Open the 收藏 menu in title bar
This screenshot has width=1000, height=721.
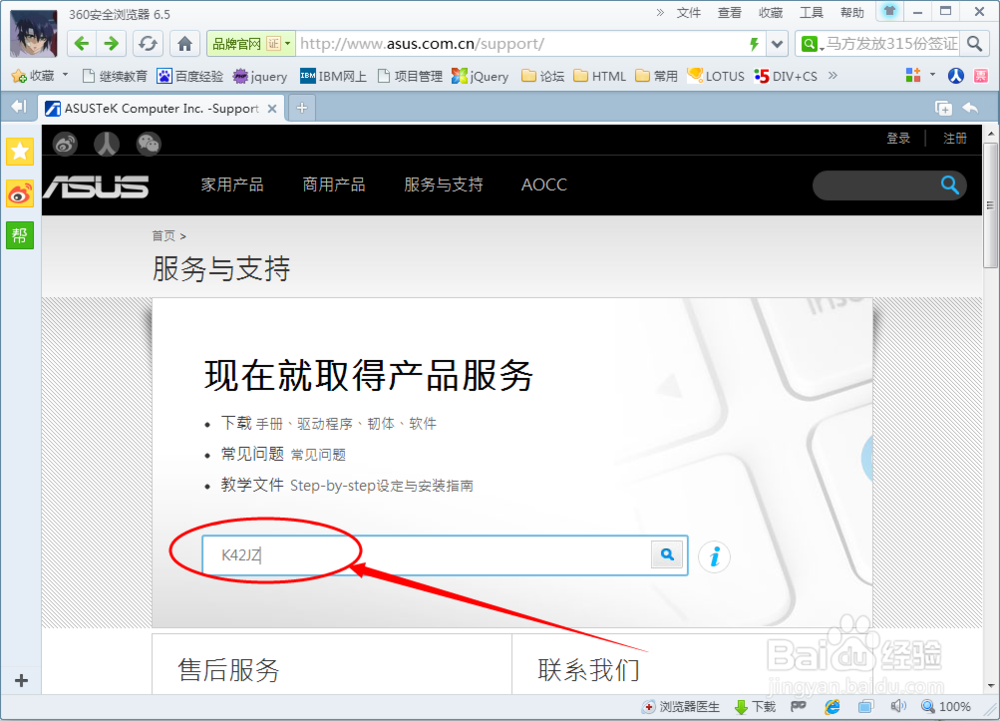tap(770, 13)
